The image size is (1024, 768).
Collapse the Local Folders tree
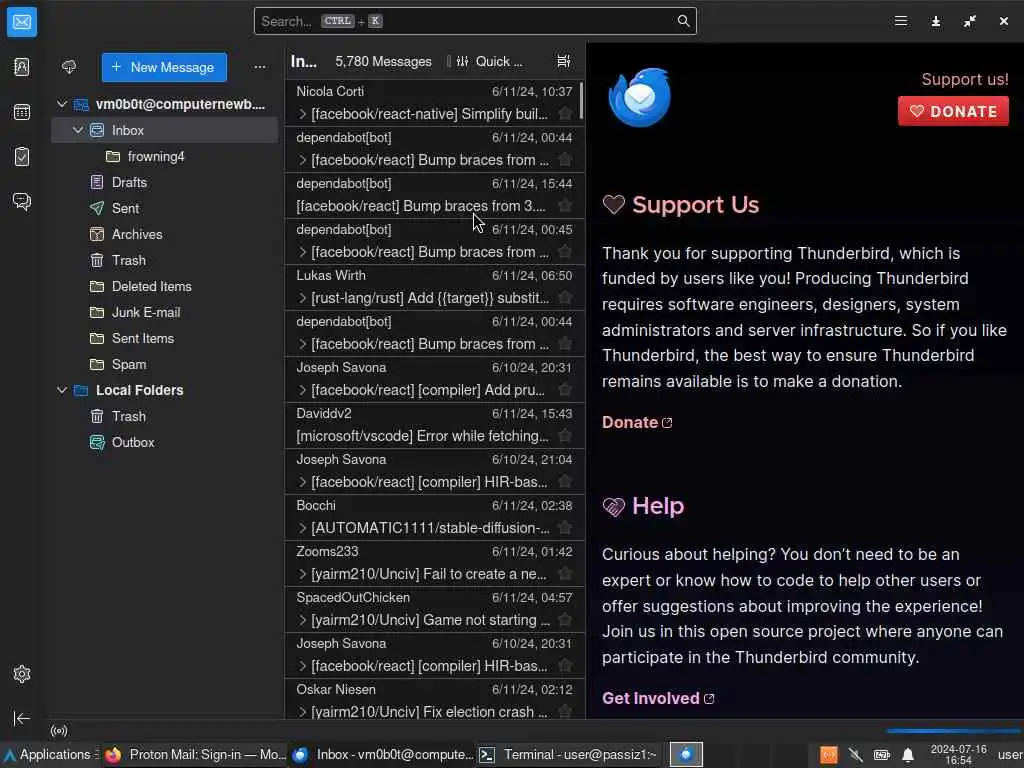[62, 390]
